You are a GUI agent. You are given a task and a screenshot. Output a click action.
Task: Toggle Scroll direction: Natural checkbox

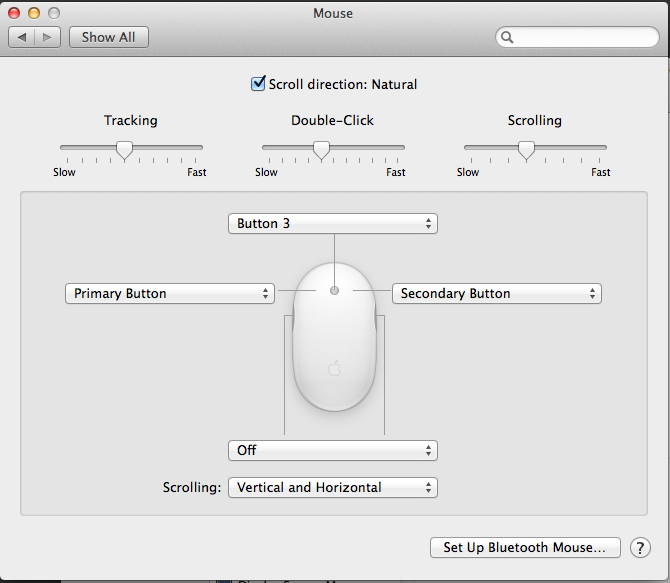258,84
